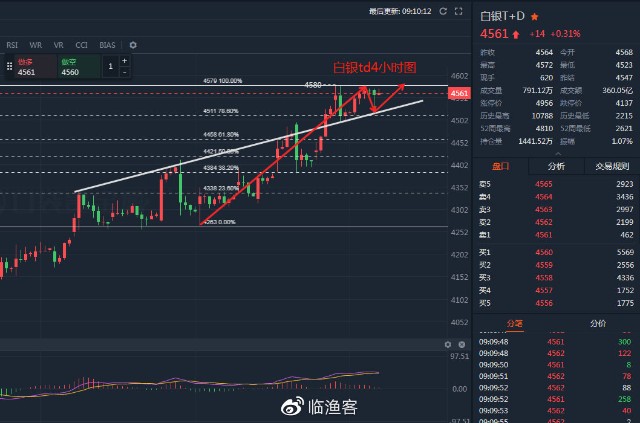This screenshot has height=423, width=640.
Task: Select the 买1 row at 4560
Action: point(556,252)
